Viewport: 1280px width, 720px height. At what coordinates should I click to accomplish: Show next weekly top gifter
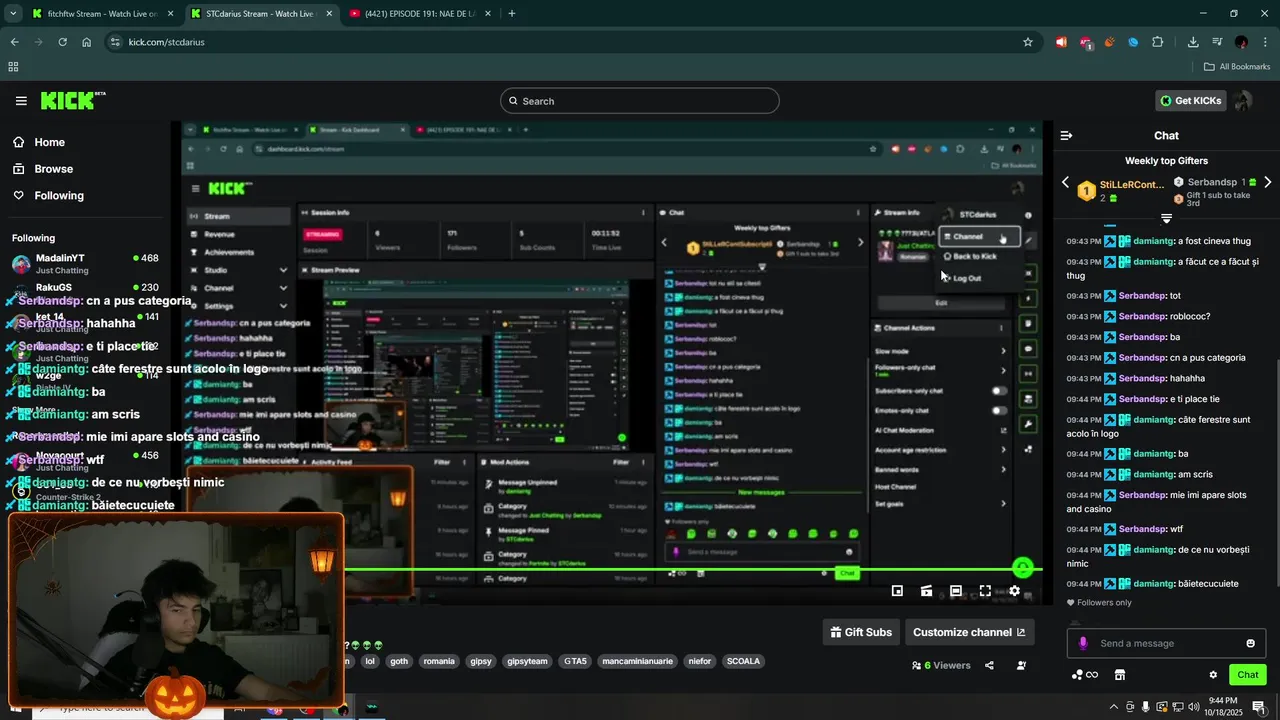[x=1268, y=183]
